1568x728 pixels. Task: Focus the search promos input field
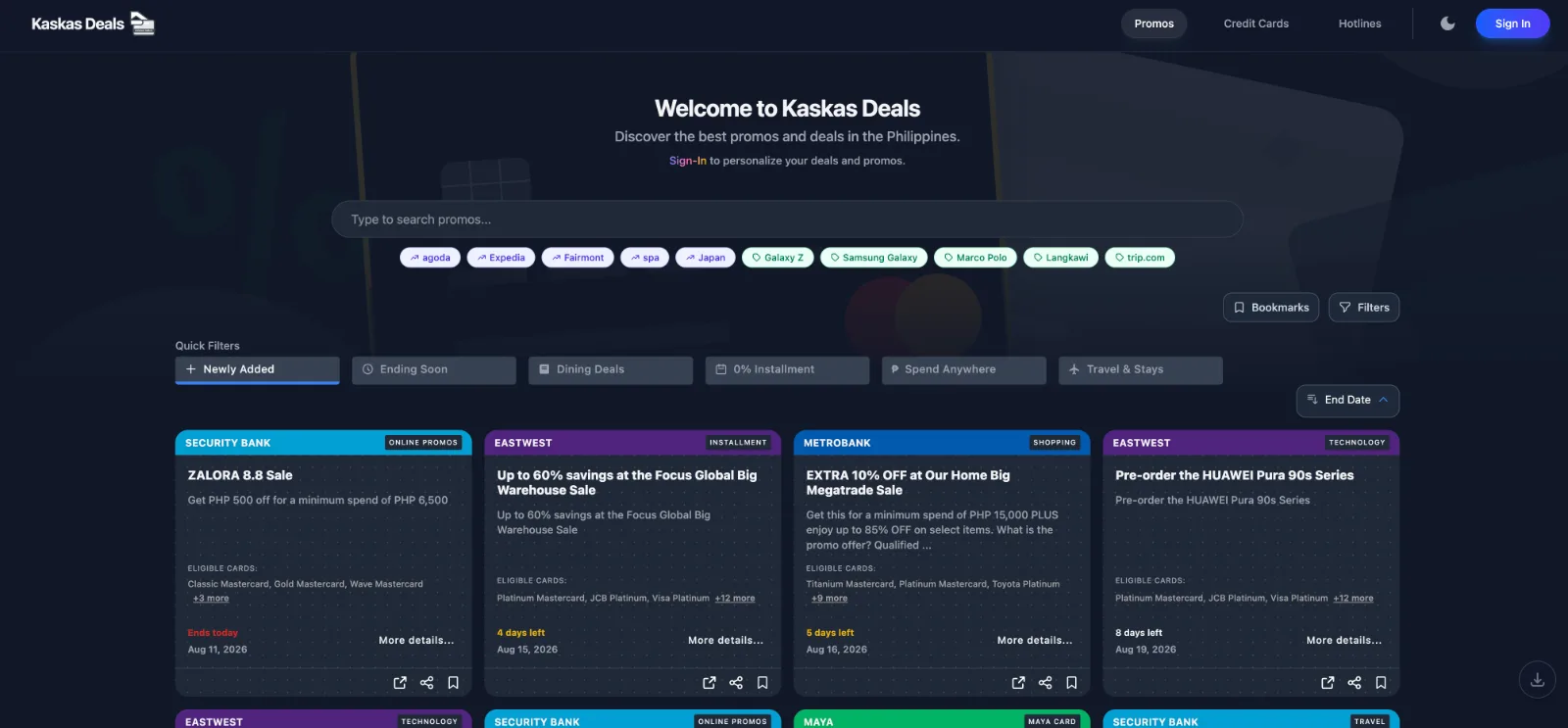pos(787,219)
